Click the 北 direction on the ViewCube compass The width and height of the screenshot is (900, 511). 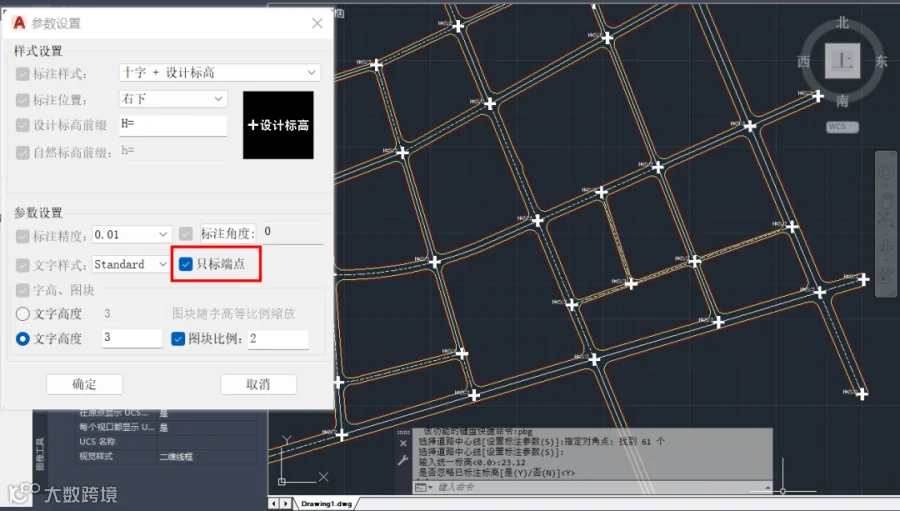pyautogui.click(x=842, y=23)
